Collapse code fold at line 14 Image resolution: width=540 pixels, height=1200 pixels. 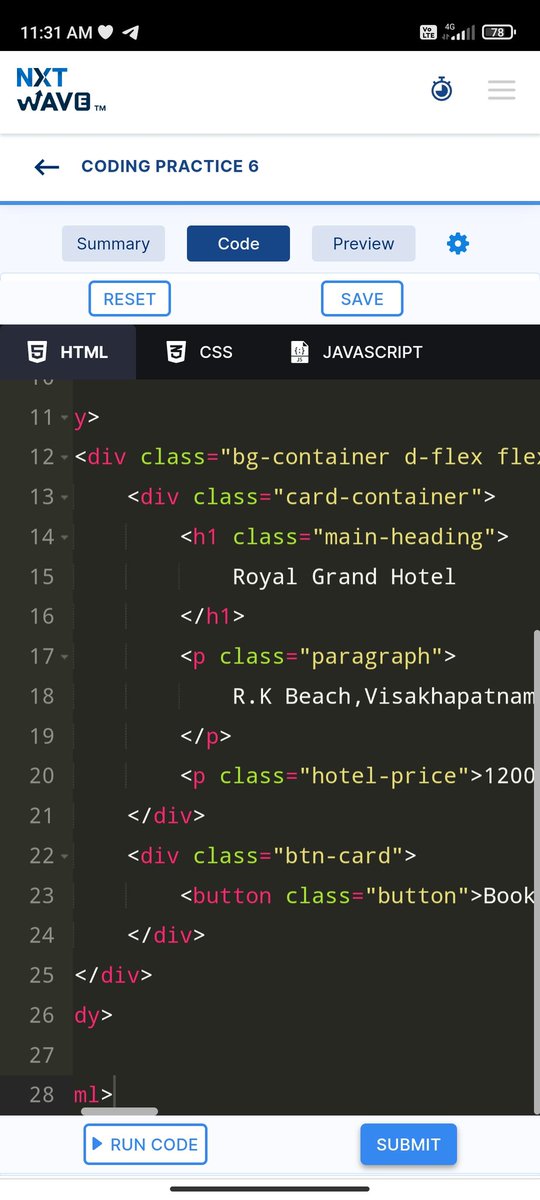pyautogui.click(x=65, y=538)
